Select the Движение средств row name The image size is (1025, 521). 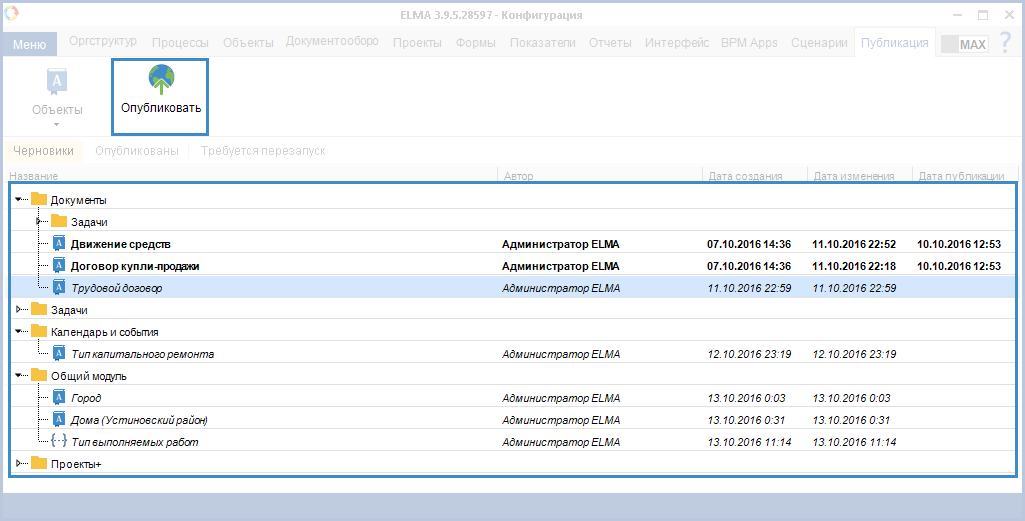[120, 244]
